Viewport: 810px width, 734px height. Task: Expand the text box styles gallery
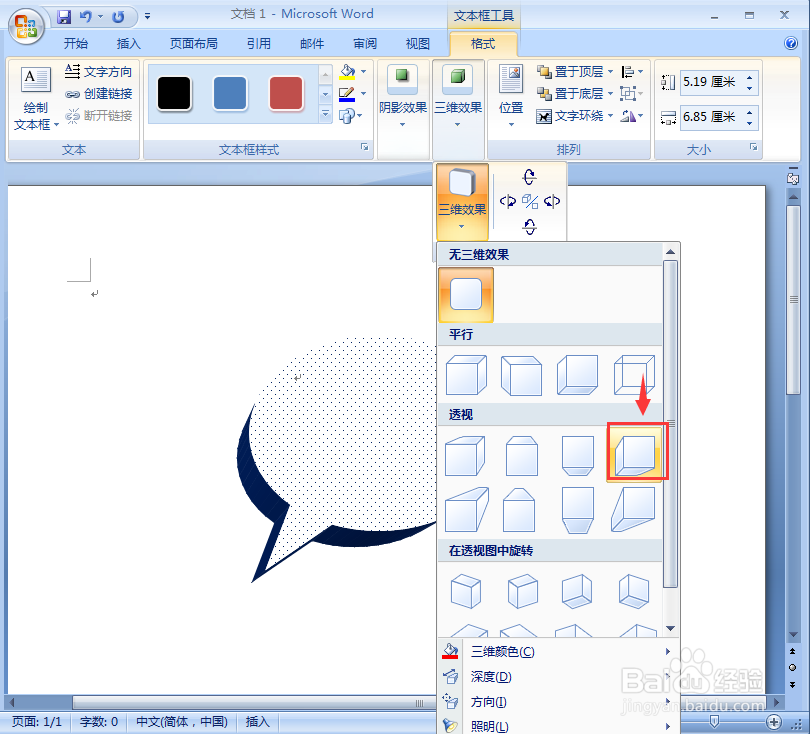[325, 114]
